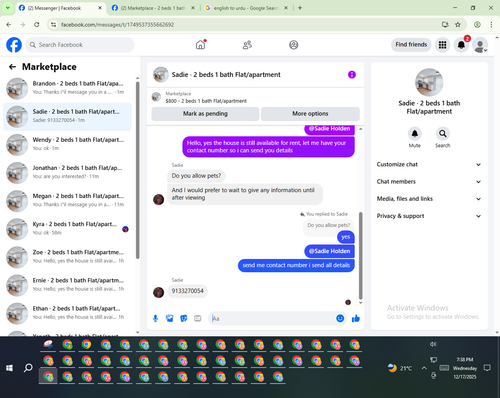Open Ernie's conversation
Image resolution: width=500 pixels, height=398 pixels.
[x=67, y=285]
